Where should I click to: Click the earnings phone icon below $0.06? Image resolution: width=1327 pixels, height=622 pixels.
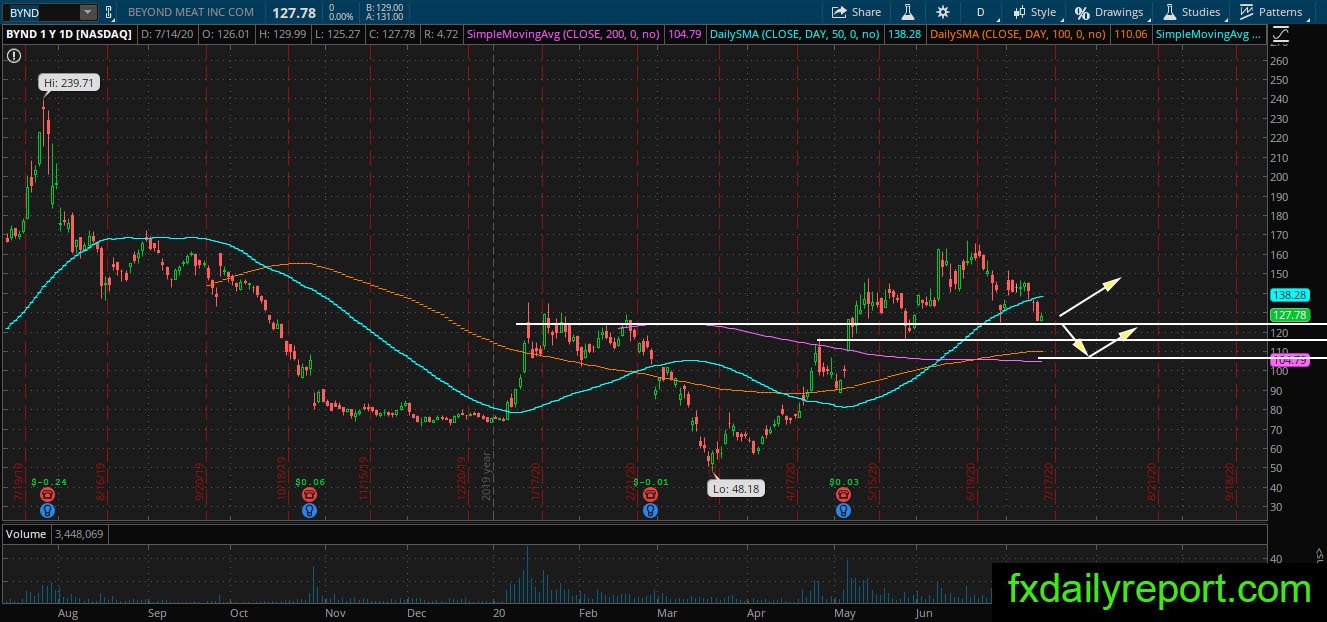coord(309,495)
